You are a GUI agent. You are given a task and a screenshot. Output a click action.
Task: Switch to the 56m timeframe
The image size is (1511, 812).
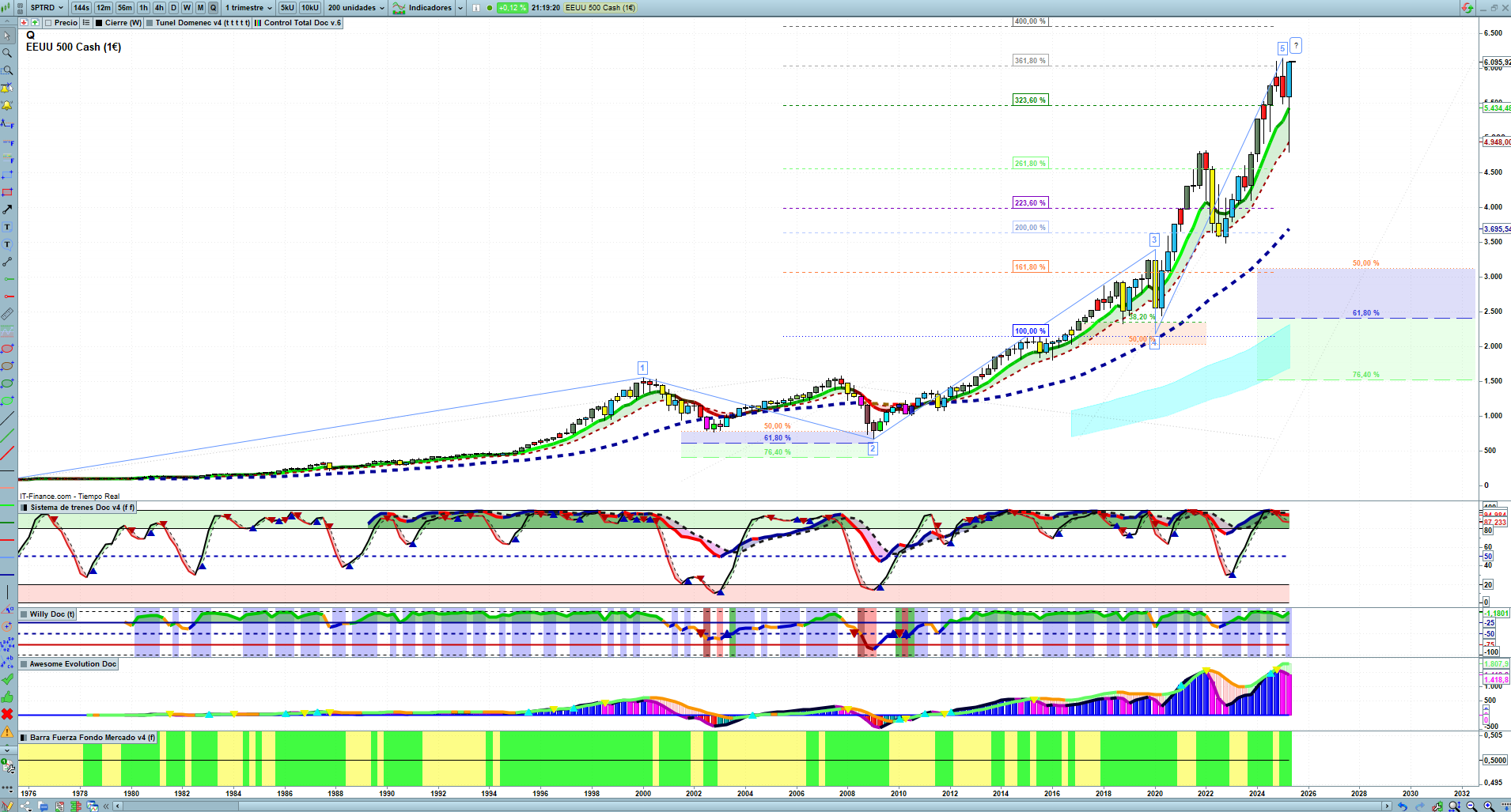(x=125, y=8)
